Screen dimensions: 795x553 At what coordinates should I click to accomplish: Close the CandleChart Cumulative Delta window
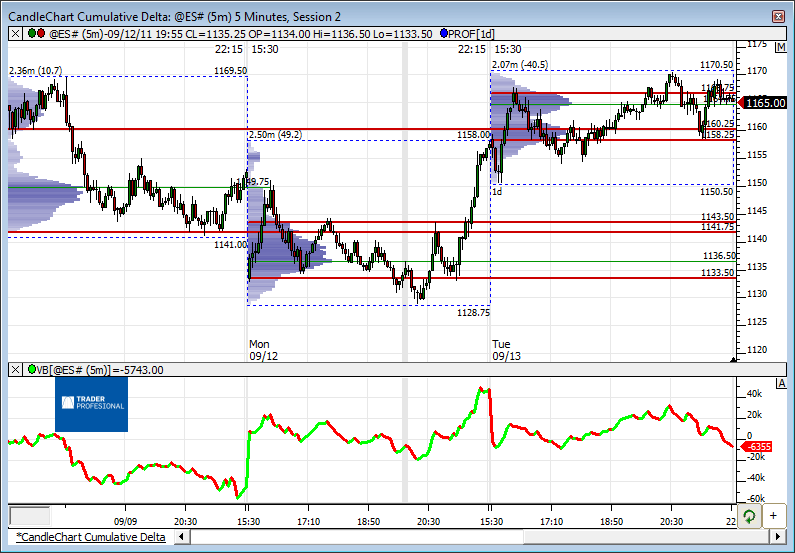click(x=778, y=17)
